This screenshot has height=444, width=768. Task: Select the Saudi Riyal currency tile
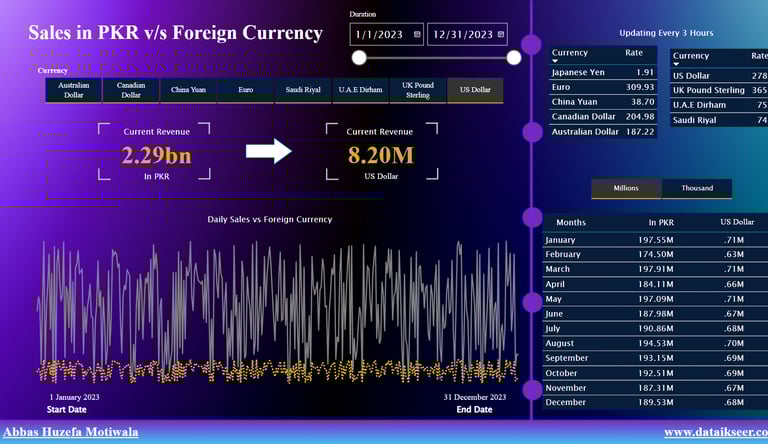(x=303, y=90)
